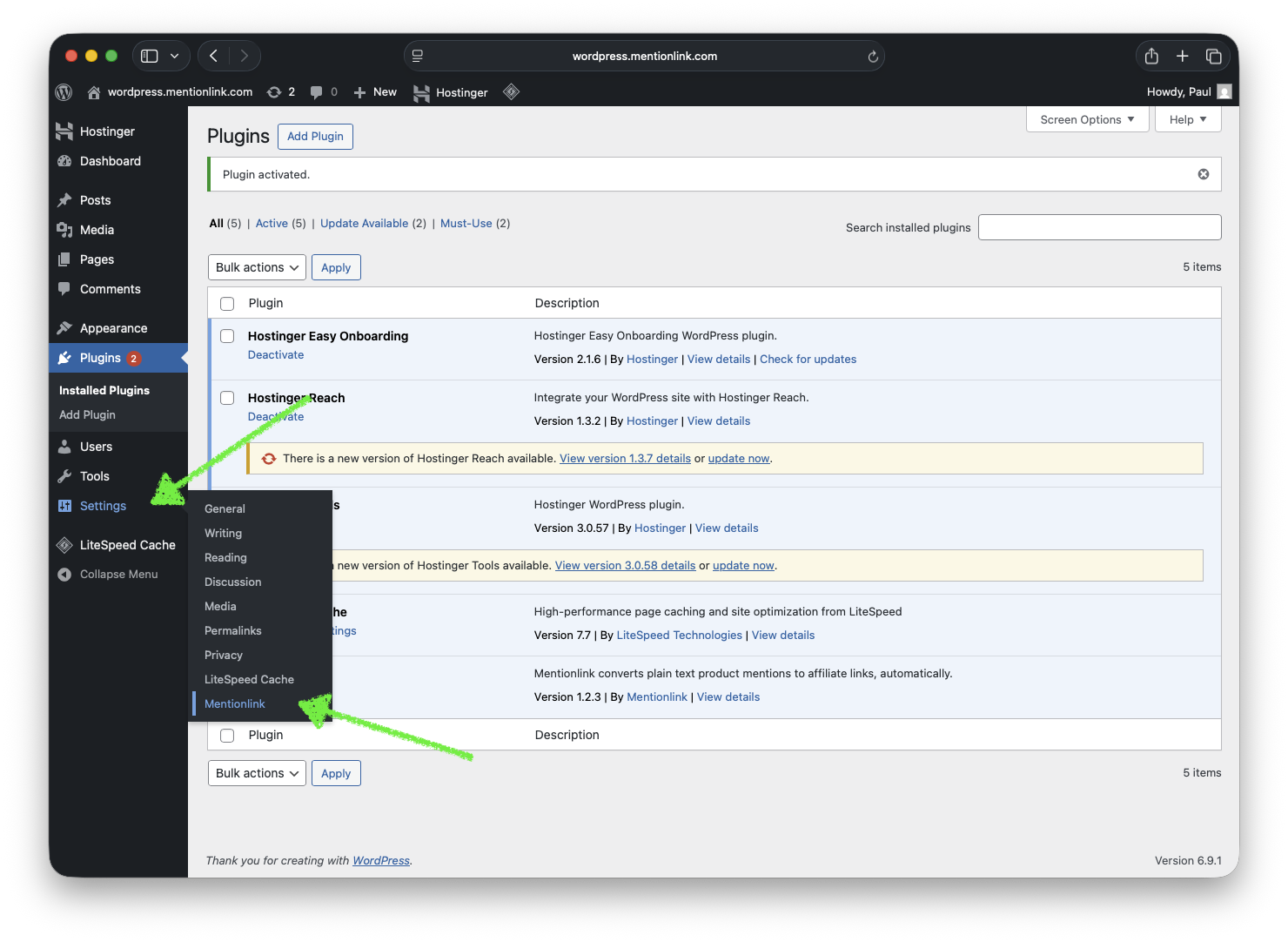Click the page settings icon in address bar
Viewport: 1288px width, 942px height.
(x=418, y=56)
